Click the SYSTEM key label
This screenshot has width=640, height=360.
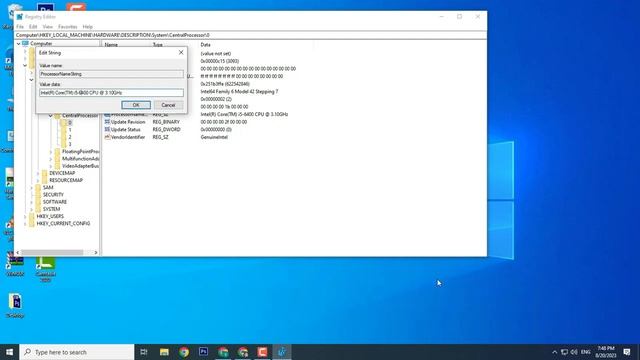tap(51, 209)
